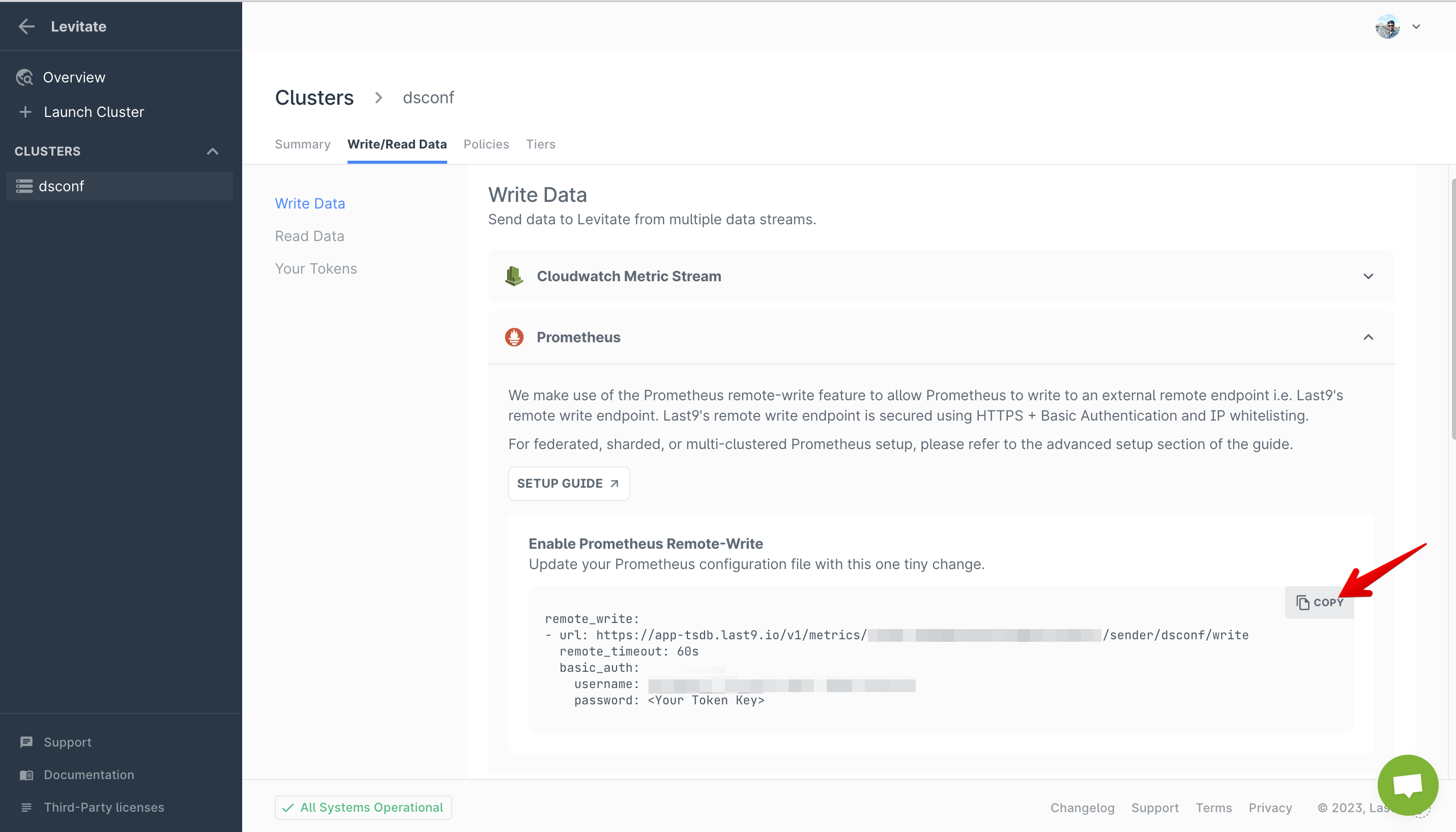Open the account dropdown arrow beside avatar

[1416, 26]
